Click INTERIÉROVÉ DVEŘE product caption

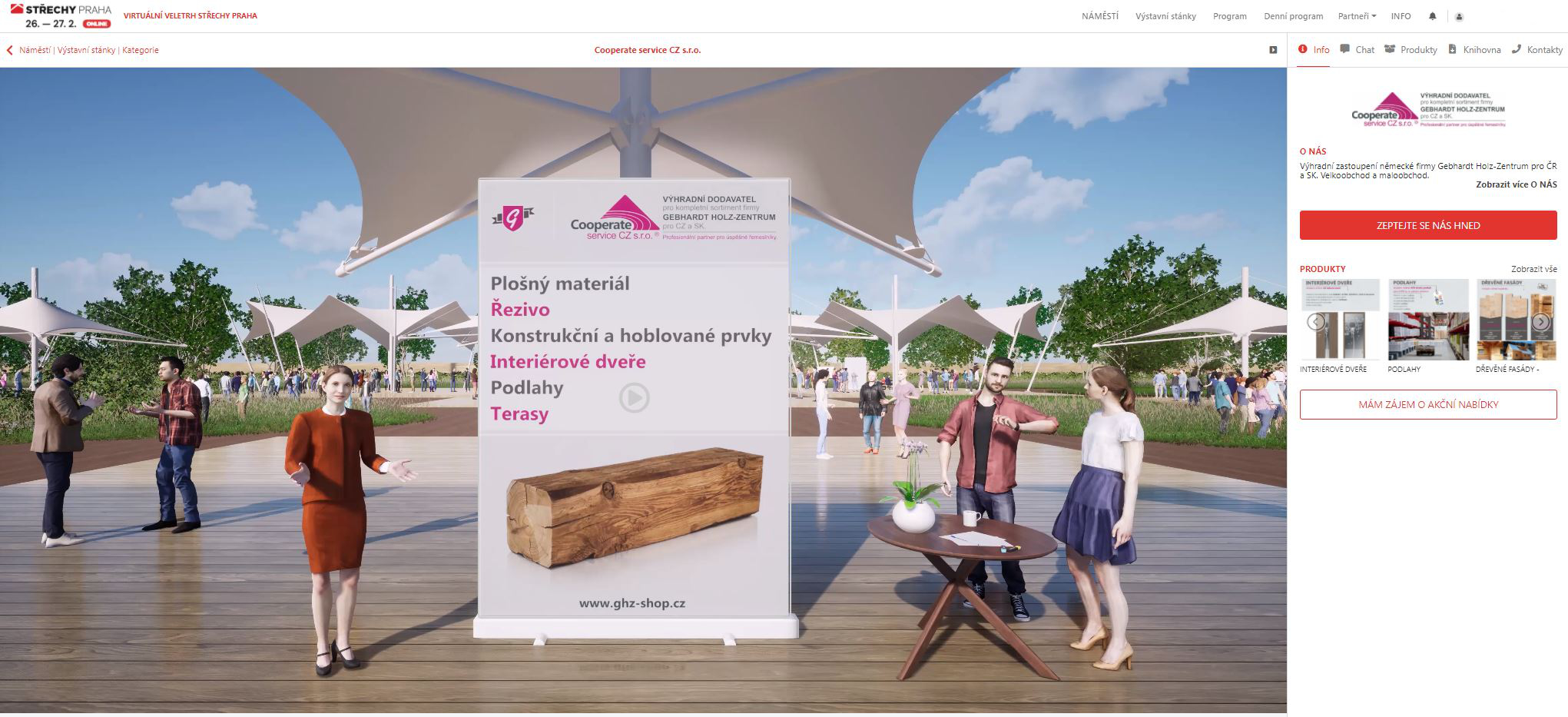[x=1334, y=370]
